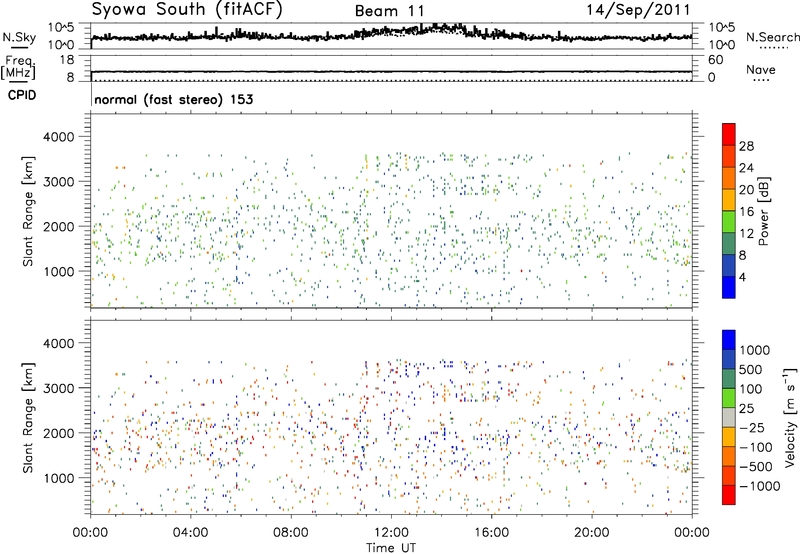
Task: Click the '16:00' time axis label
Action: click(491, 533)
